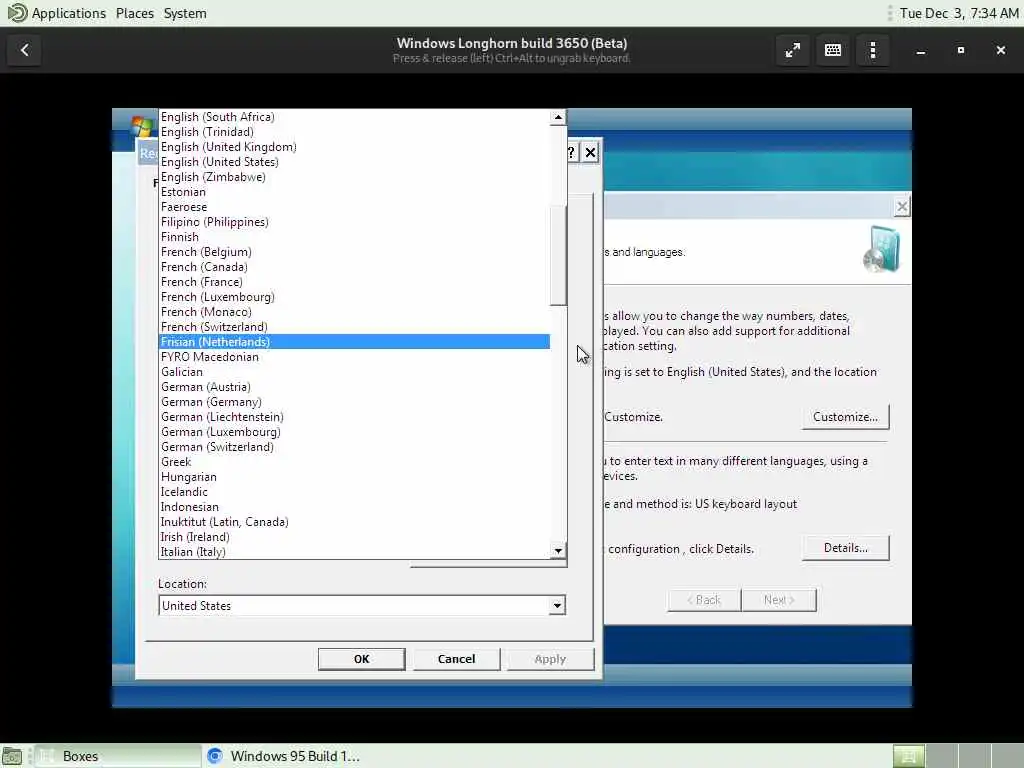This screenshot has width=1024, height=768.
Task: Click the Details... button
Action: click(845, 548)
